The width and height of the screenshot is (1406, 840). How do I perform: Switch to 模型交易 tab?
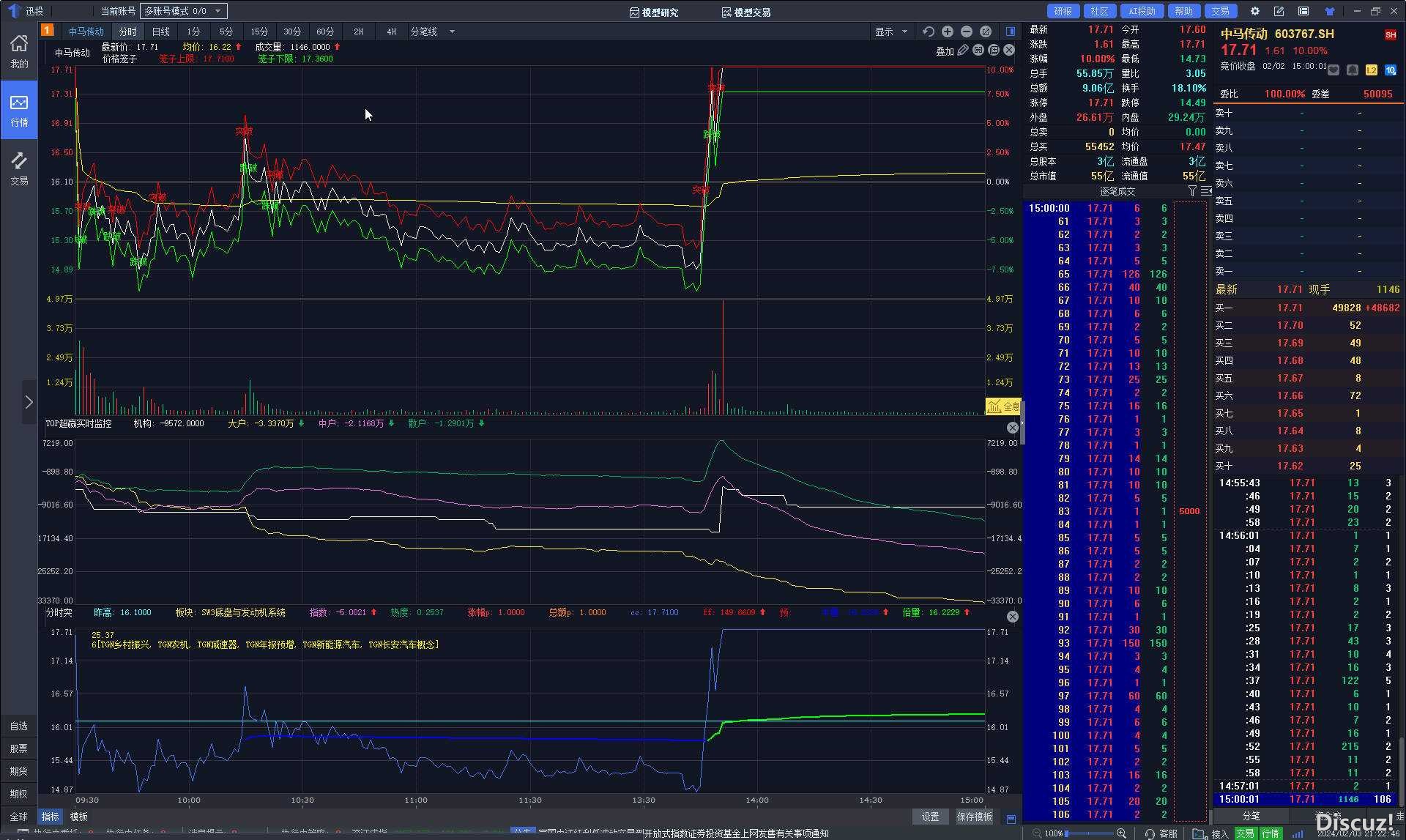[x=745, y=12]
